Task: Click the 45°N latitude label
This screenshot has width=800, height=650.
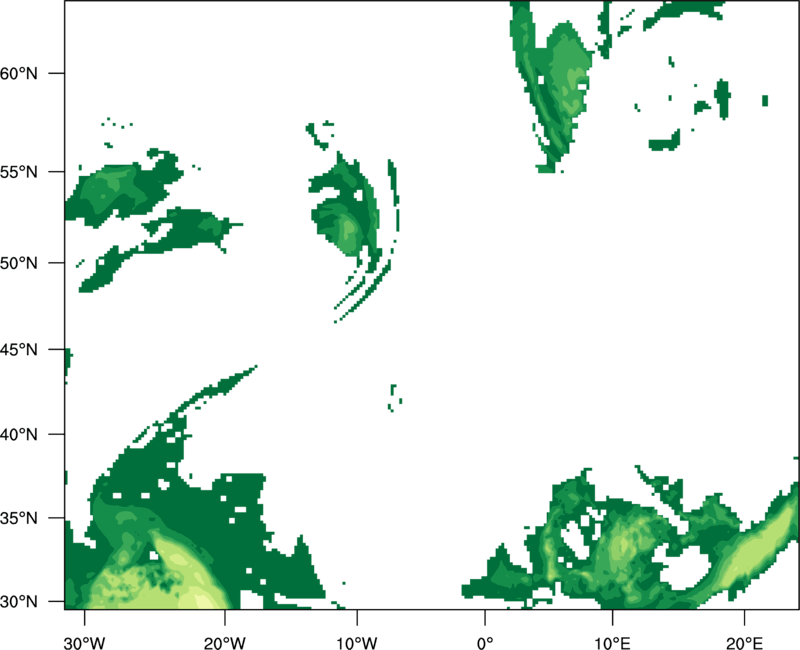Action: 19,349
